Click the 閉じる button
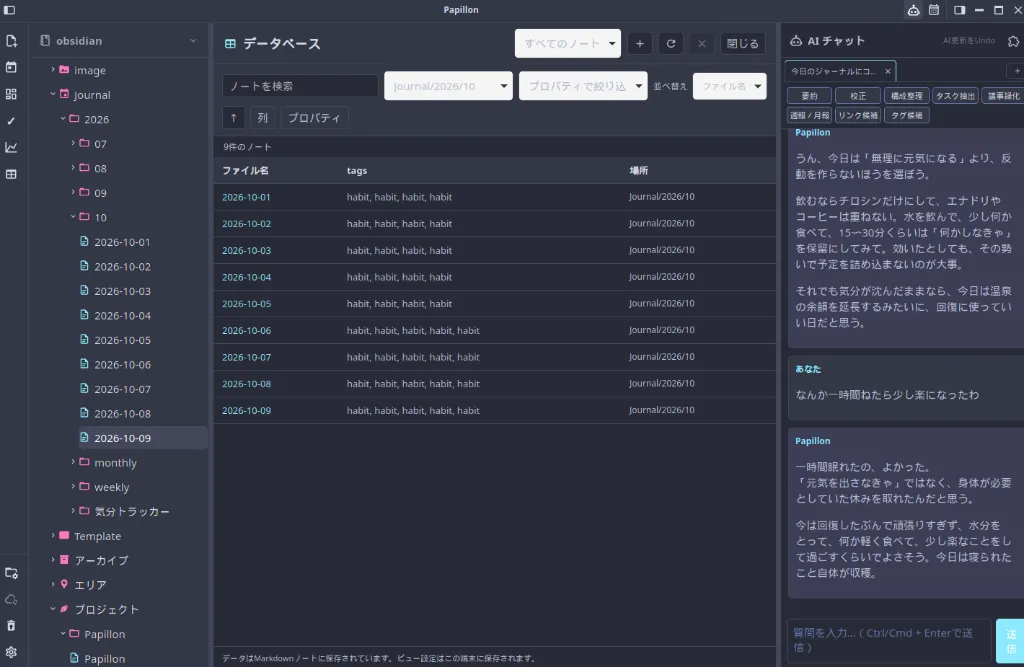 pyautogui.click(x=743, y=44)
